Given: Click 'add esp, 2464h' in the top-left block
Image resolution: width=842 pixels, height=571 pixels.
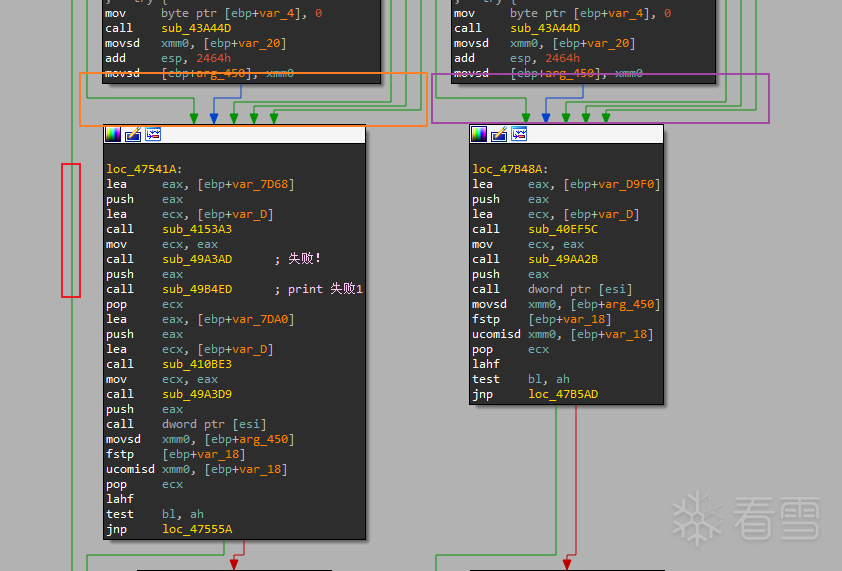Looking at the screenshot, I should (x=168, y=59).
